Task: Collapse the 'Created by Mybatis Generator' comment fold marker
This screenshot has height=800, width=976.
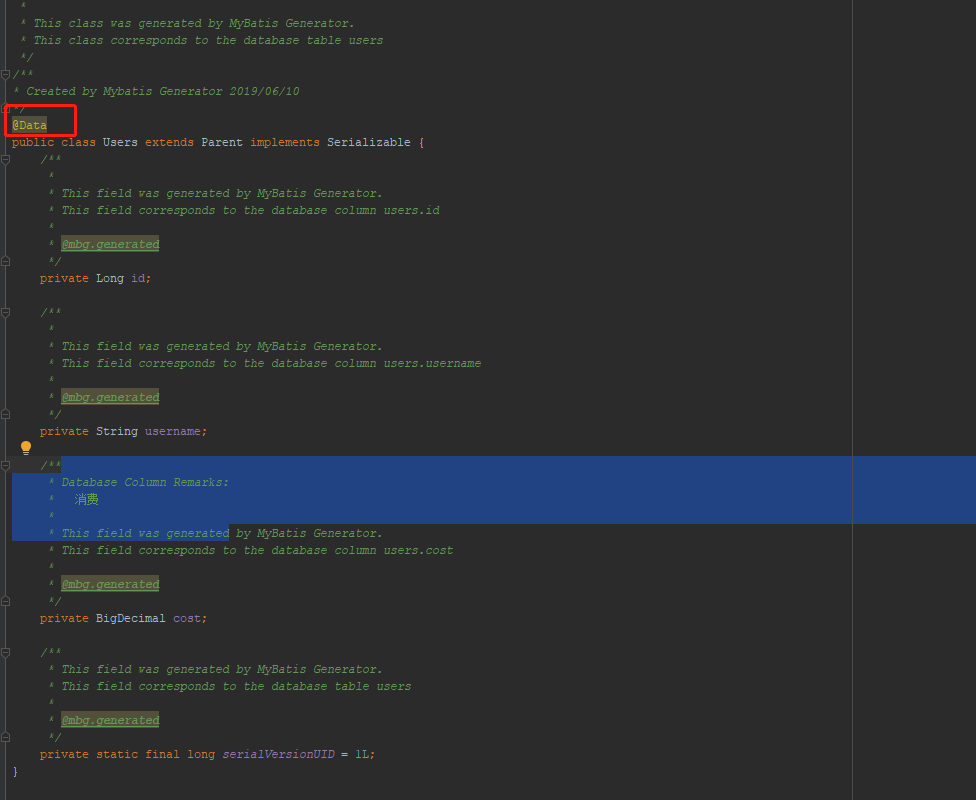Action: tap(6, 74)
